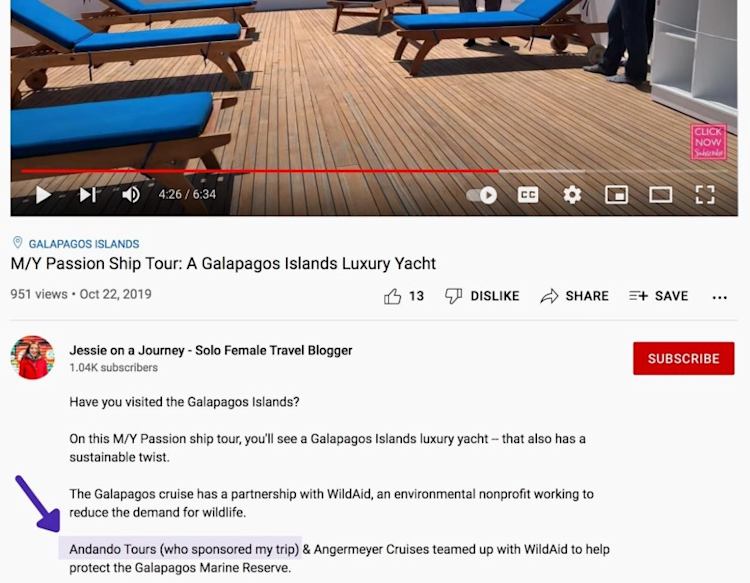
Task: Switch to theater mode view
Action: click(661, 195)
